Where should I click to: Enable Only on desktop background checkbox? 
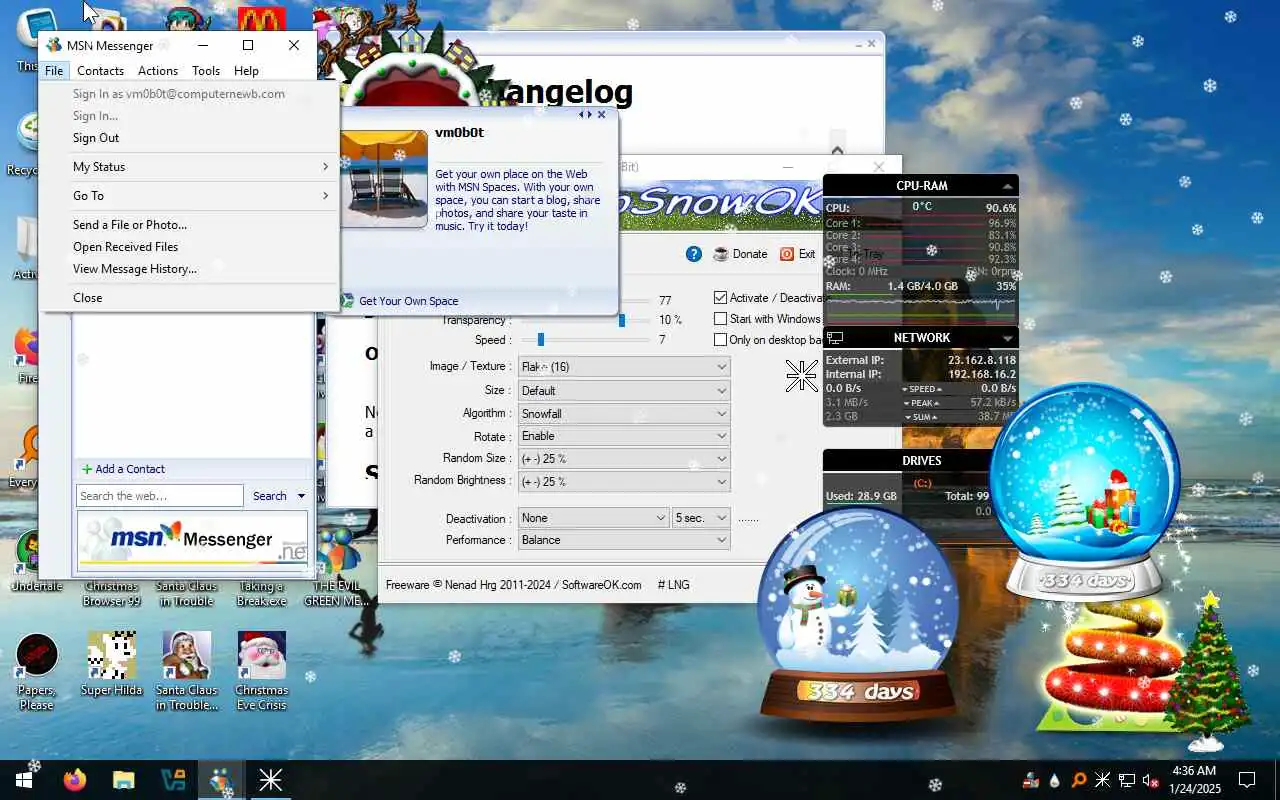click(721, 340)
